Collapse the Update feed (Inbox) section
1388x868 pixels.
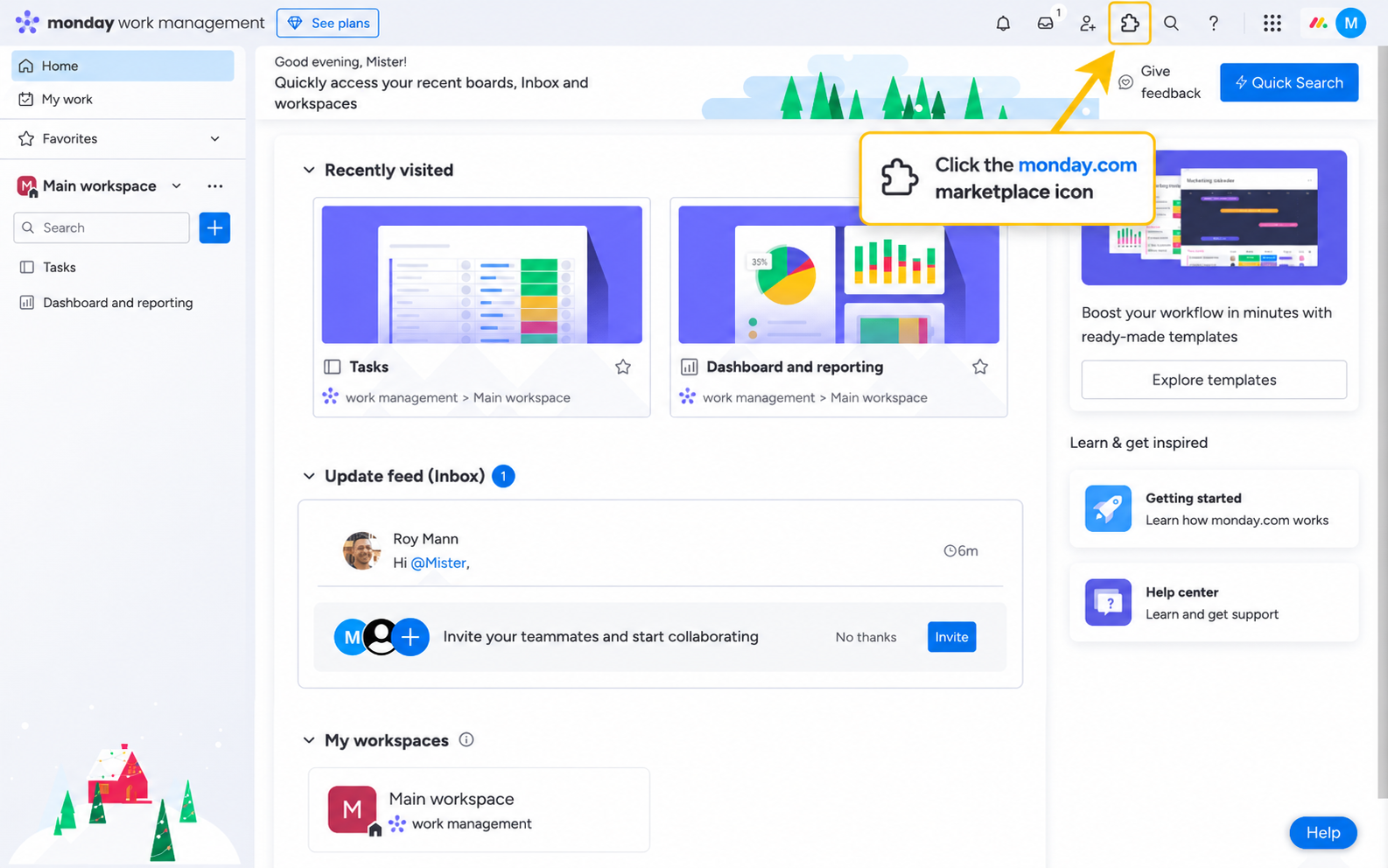point(309,476)
